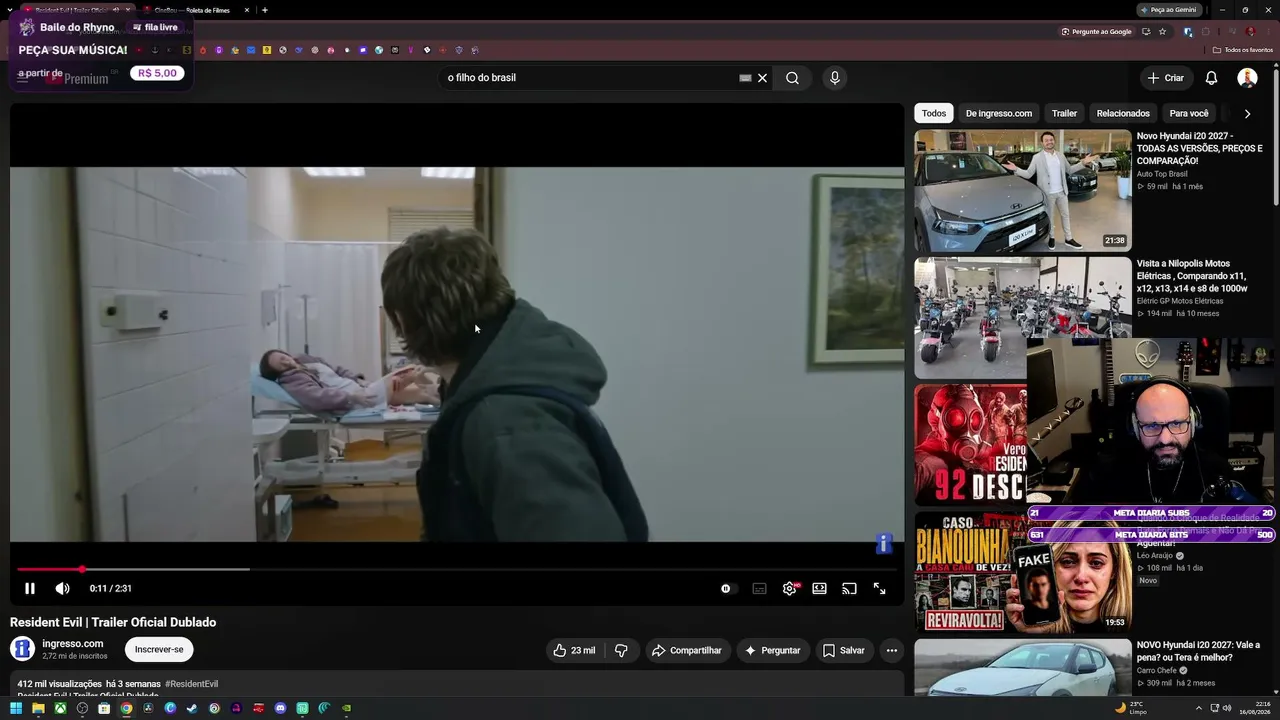Open the Novo Hyundai i20 2027 versões video title
1280x720 pixels.
[x=1200, y=148]
